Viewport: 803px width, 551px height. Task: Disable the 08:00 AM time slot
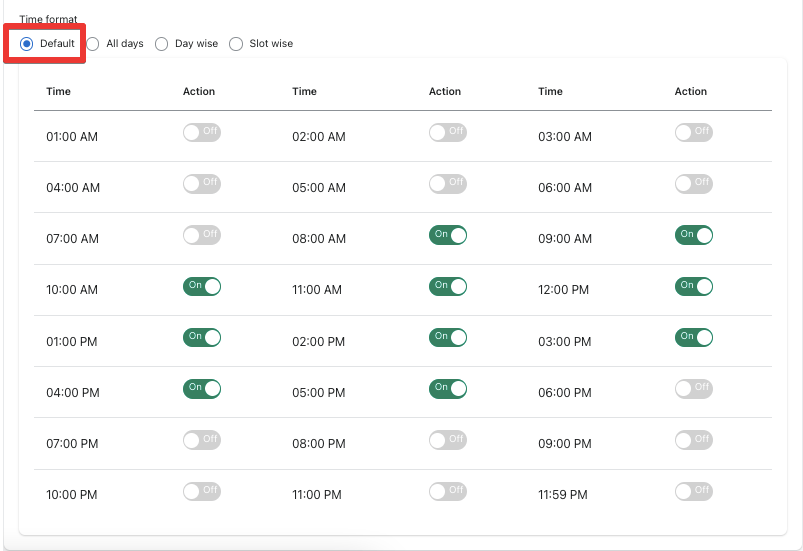447,235
